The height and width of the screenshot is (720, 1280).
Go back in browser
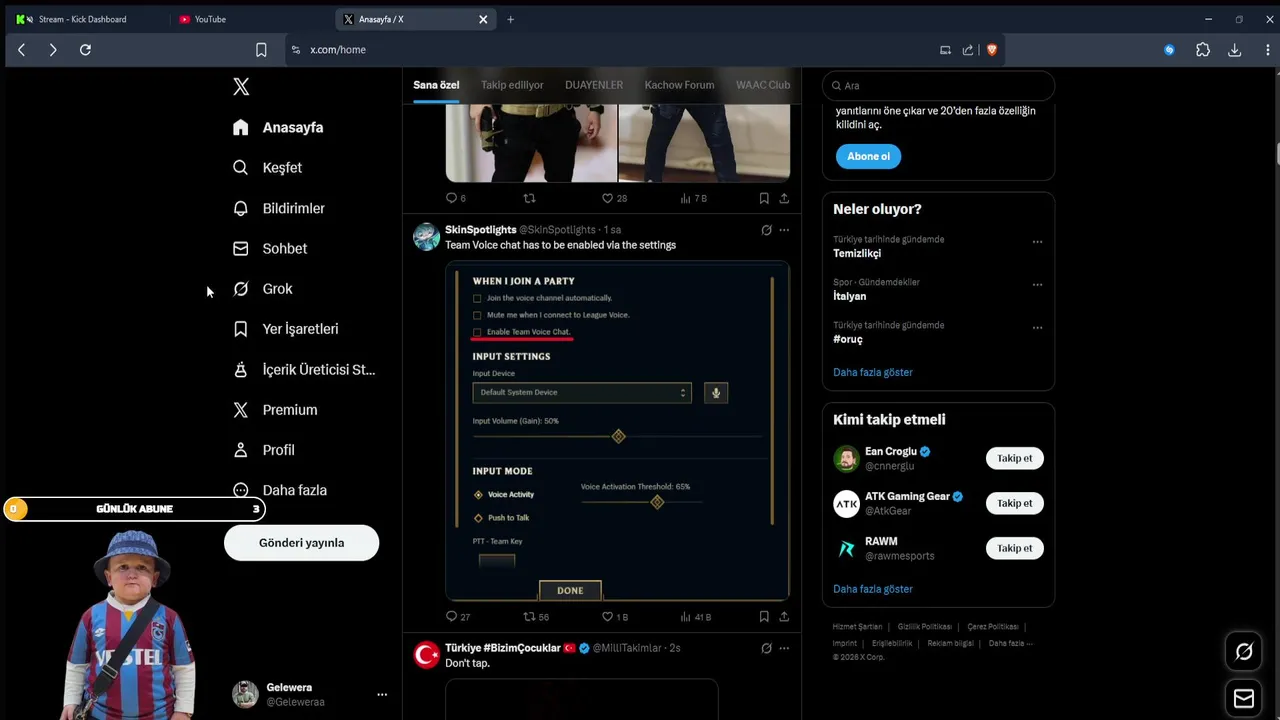(21, 50)
